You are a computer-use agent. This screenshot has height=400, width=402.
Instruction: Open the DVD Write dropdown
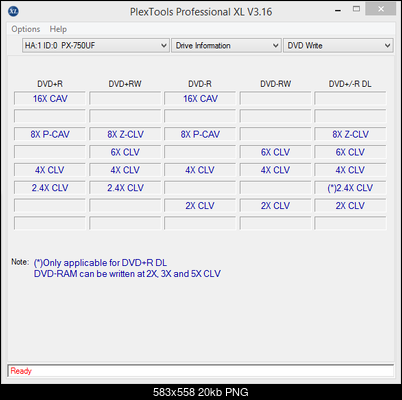click(338, 45)
